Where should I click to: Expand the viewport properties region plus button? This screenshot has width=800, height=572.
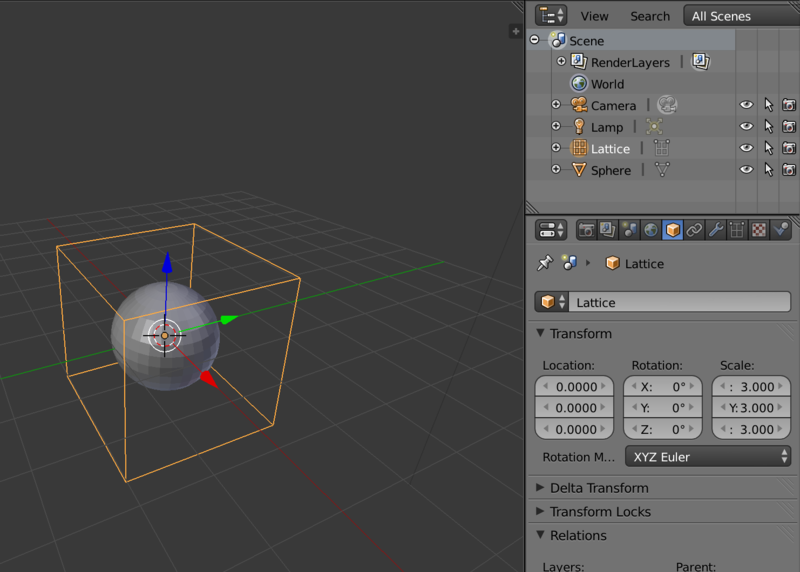coord(515,32)
